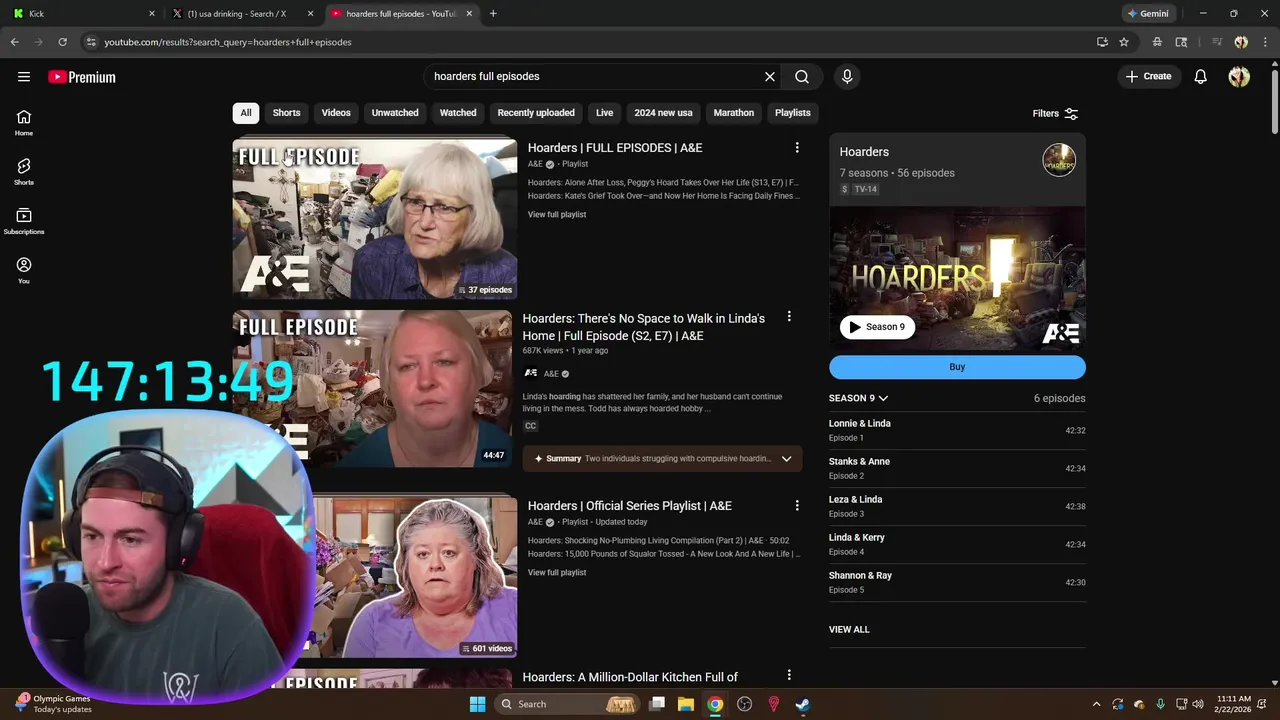This screenshot has height=720, width=1280.
Task: Open Chrome media controls icon
Action: coord(1217,42)
